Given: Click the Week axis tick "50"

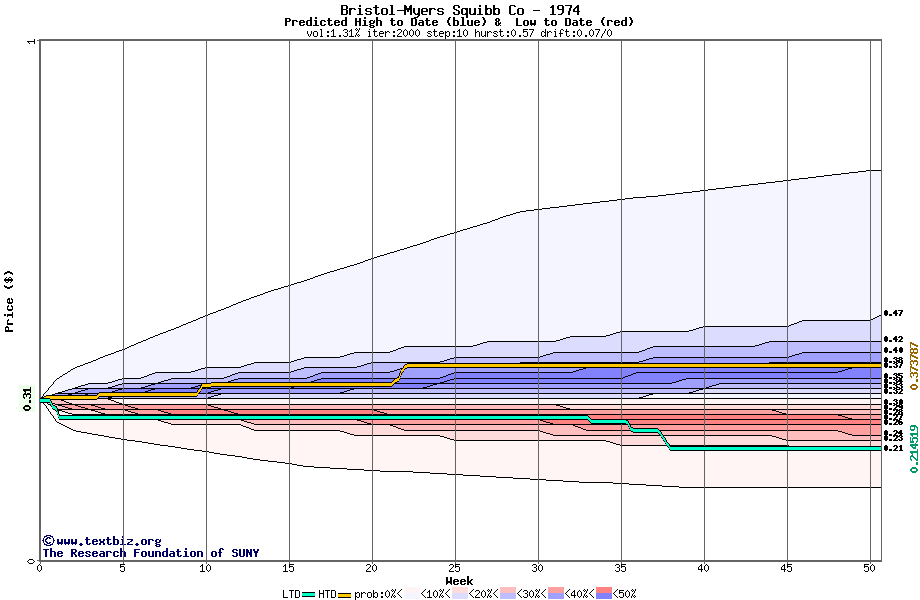Looking at the screenshot, I should click(870, 568).
